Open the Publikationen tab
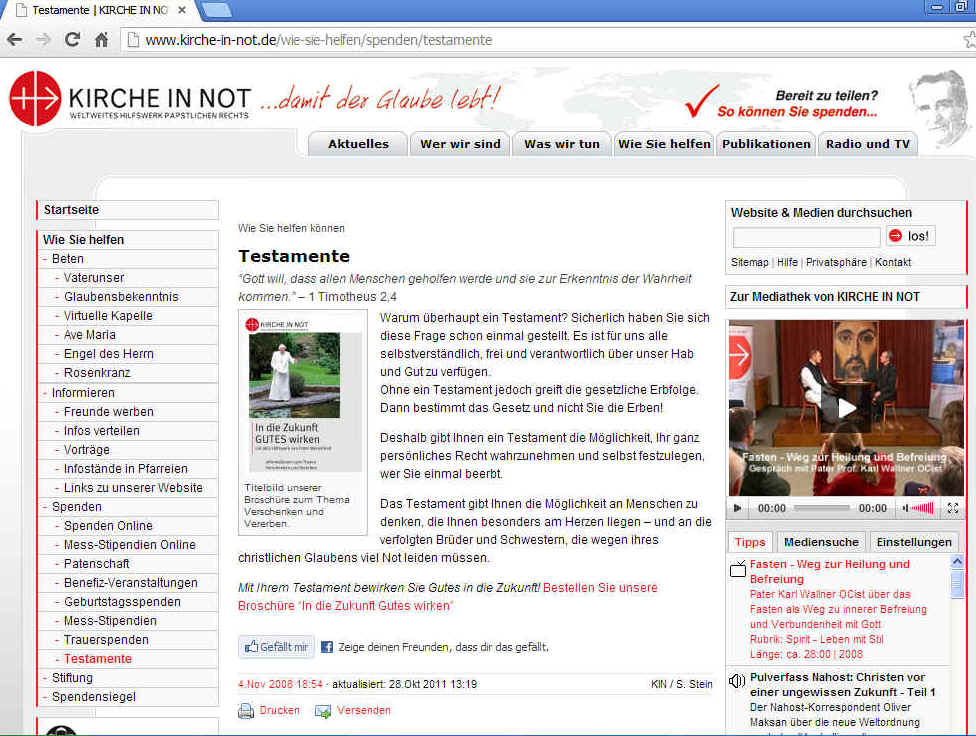The image size is (976, 736). click(x=766, y=144)
